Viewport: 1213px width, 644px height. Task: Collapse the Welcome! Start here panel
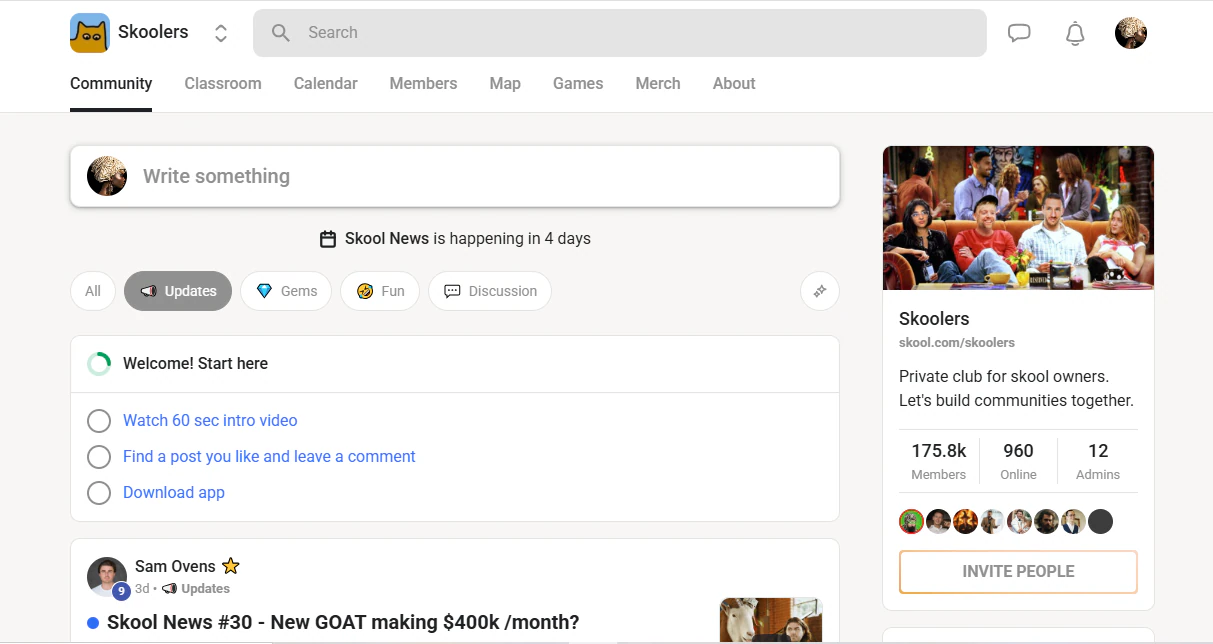click(x=455, y=364)
